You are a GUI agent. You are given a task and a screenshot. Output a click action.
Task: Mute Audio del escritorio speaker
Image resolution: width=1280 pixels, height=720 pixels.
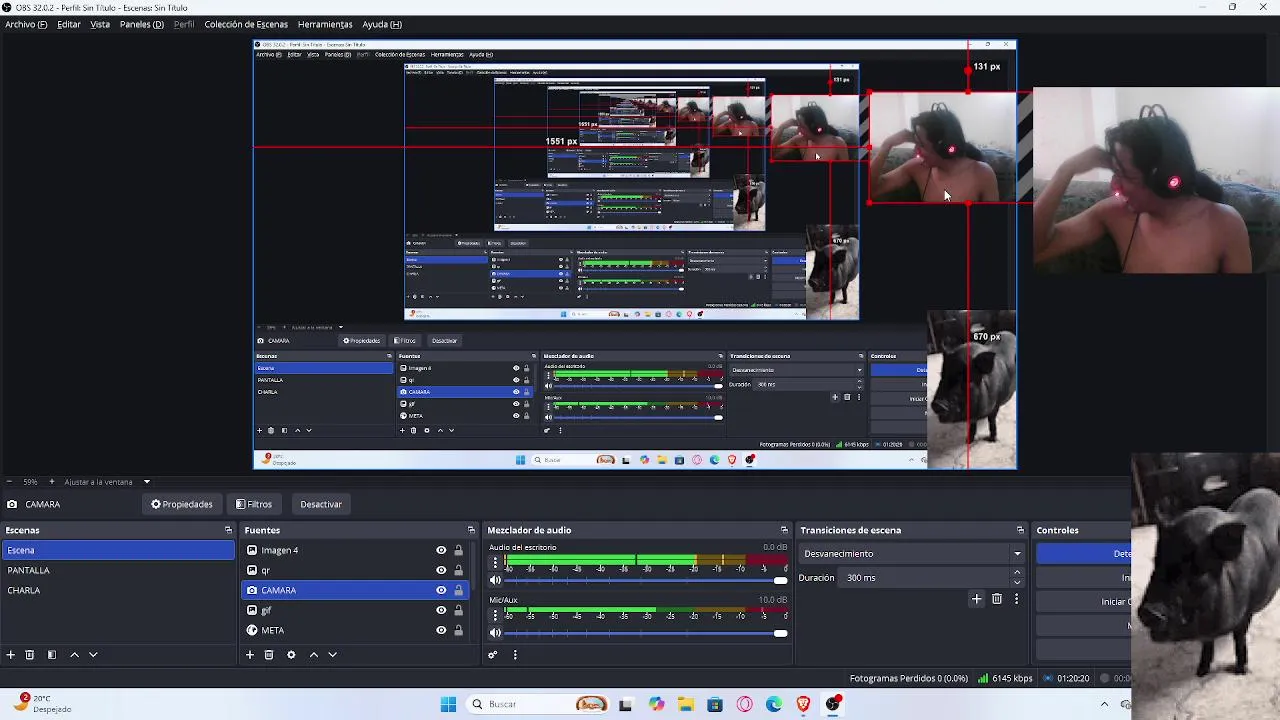[x=495, y=580]
